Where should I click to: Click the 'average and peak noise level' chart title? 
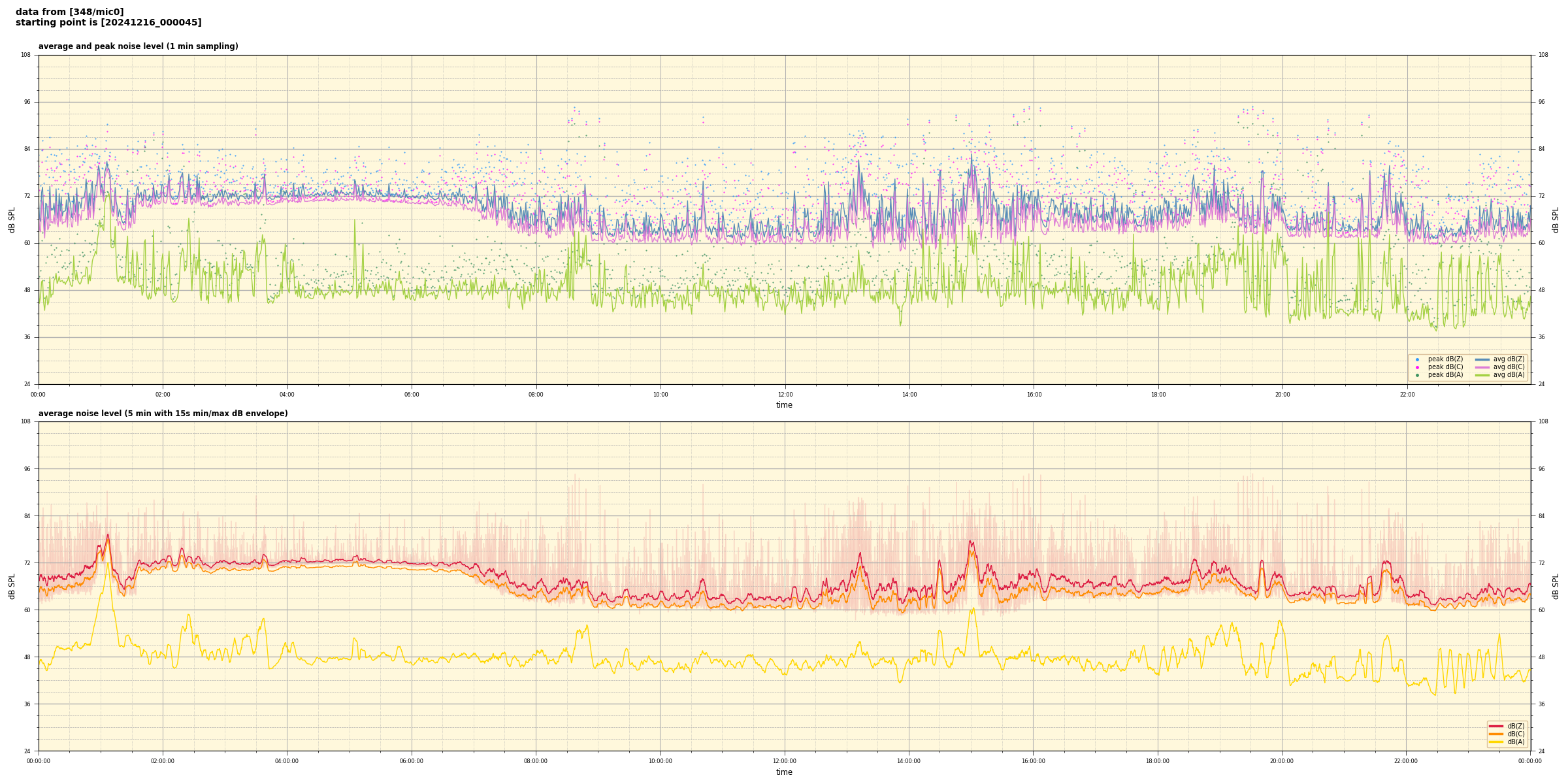click(x=138, y=46)
